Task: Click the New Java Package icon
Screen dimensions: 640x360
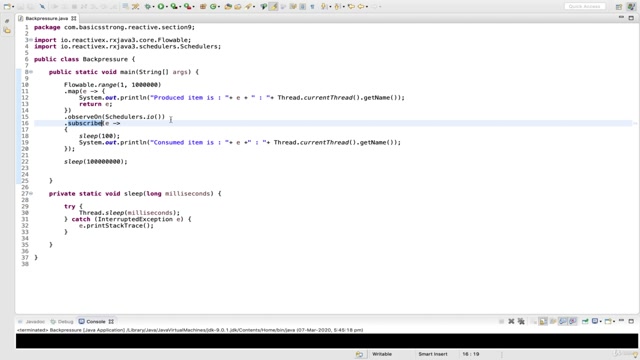Action: tap(202, 7)
